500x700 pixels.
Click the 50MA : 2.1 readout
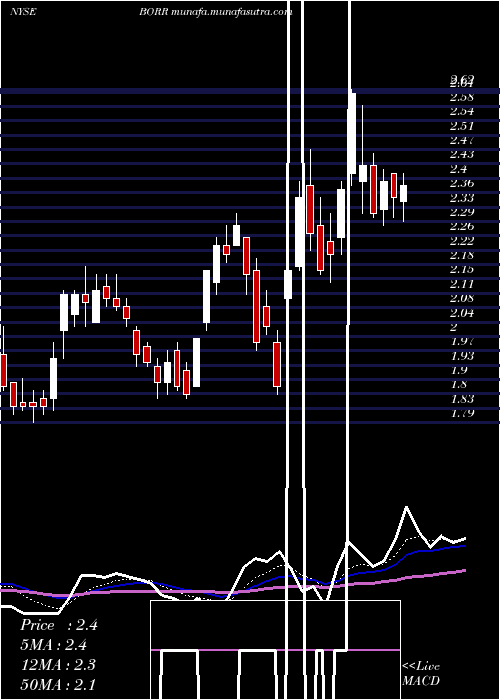[58, 684]
